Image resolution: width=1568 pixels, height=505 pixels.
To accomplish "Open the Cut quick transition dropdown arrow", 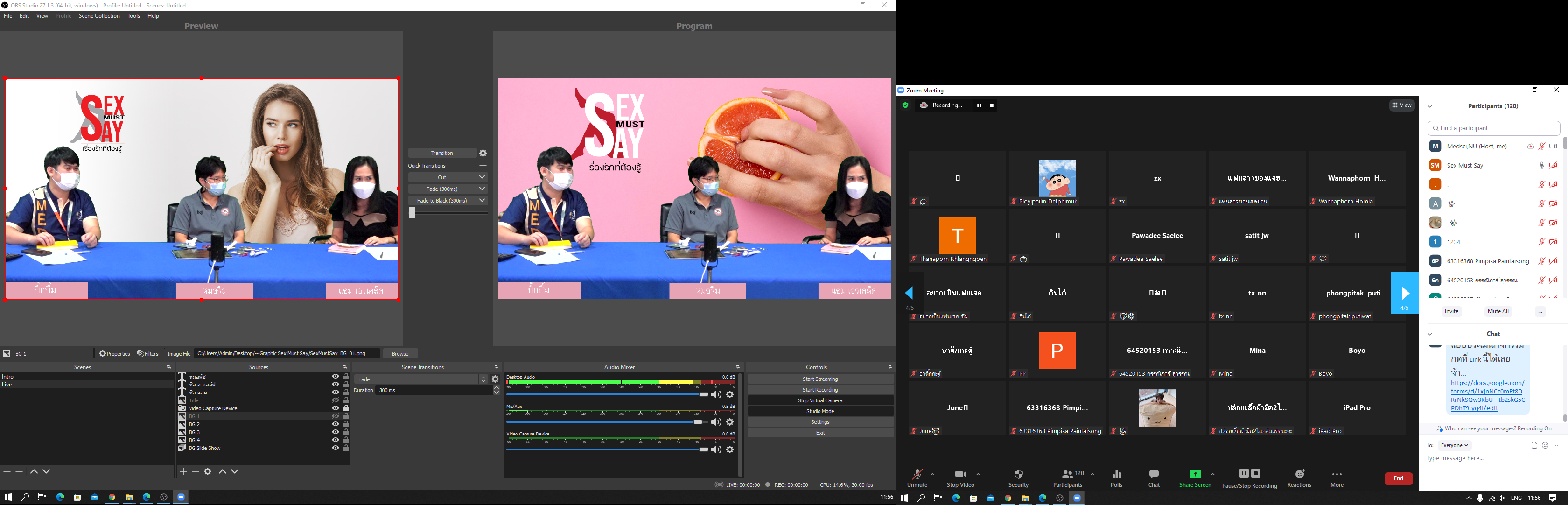I will (x=482, y=177).
